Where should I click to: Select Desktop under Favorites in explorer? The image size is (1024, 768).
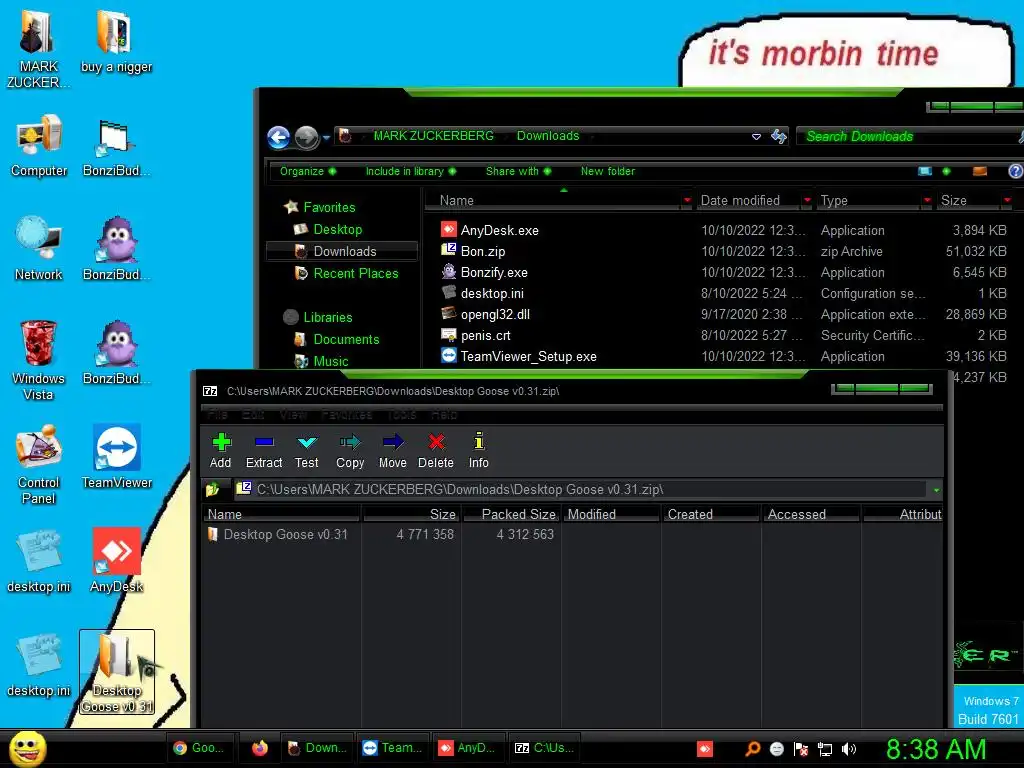pyautogui.click(x=338, y=229)
